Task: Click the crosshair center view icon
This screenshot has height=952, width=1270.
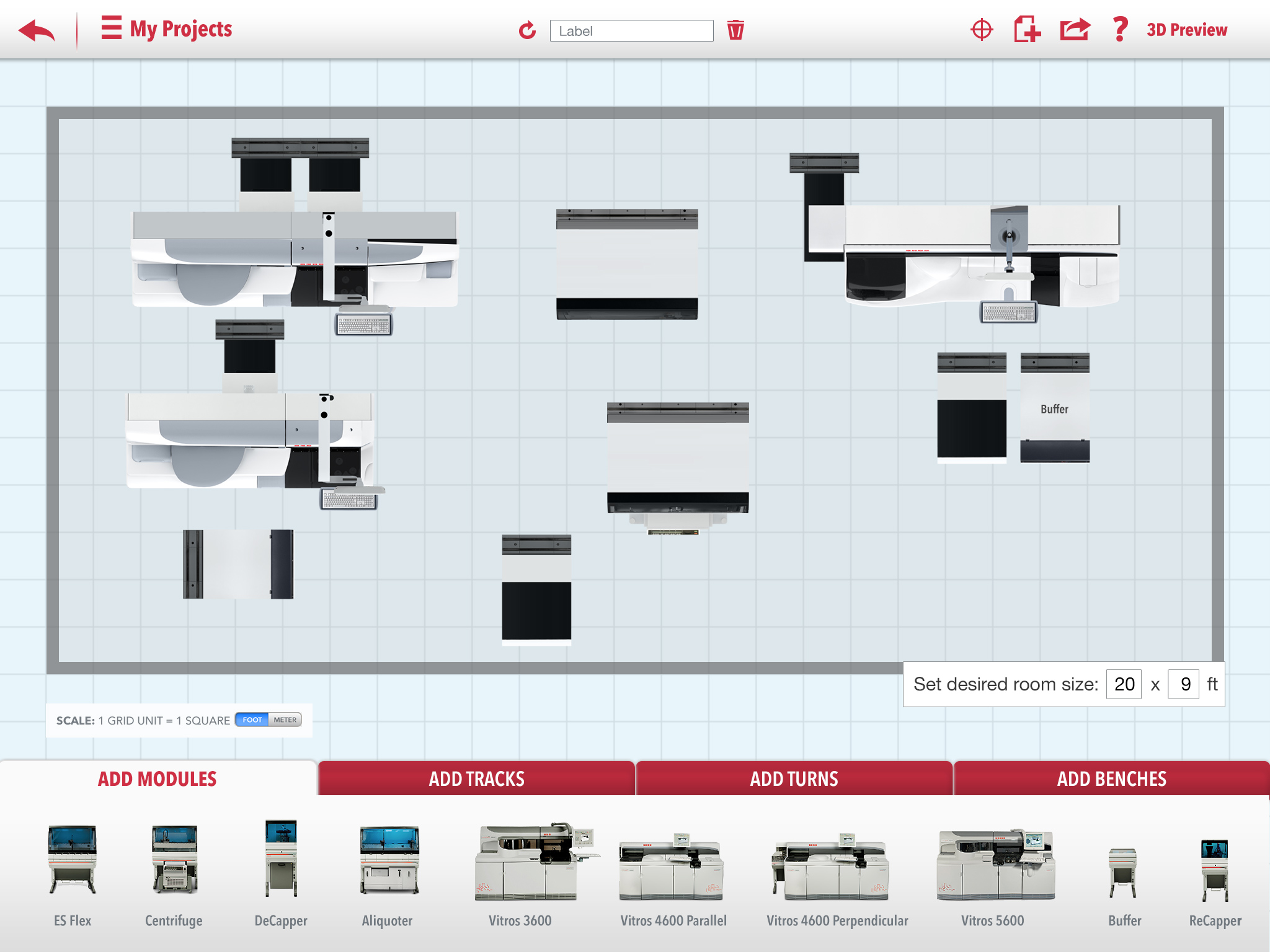Action: [x=982, y=30]
